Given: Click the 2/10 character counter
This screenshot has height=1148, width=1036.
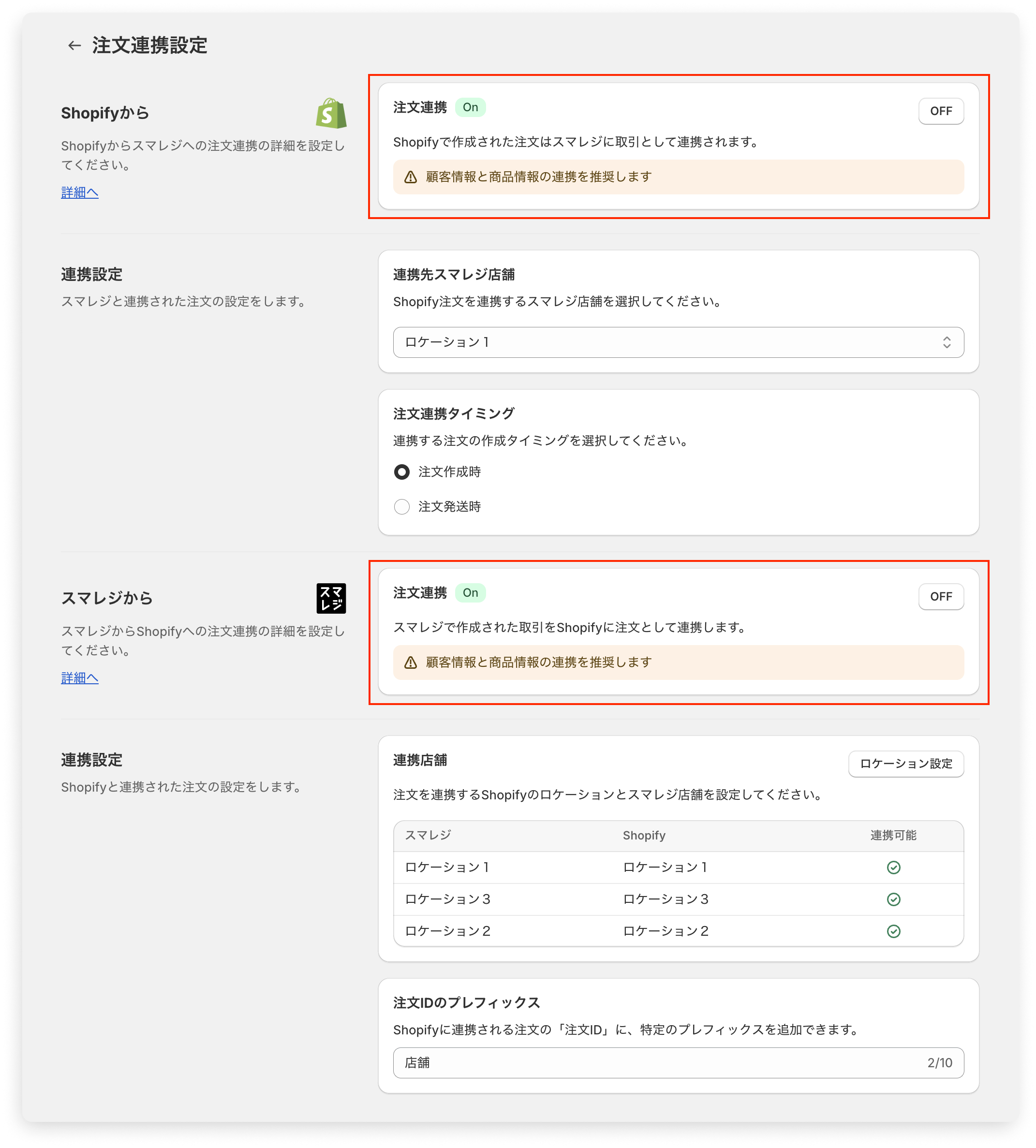Looking at the screenshot, I should [940, 1062].
